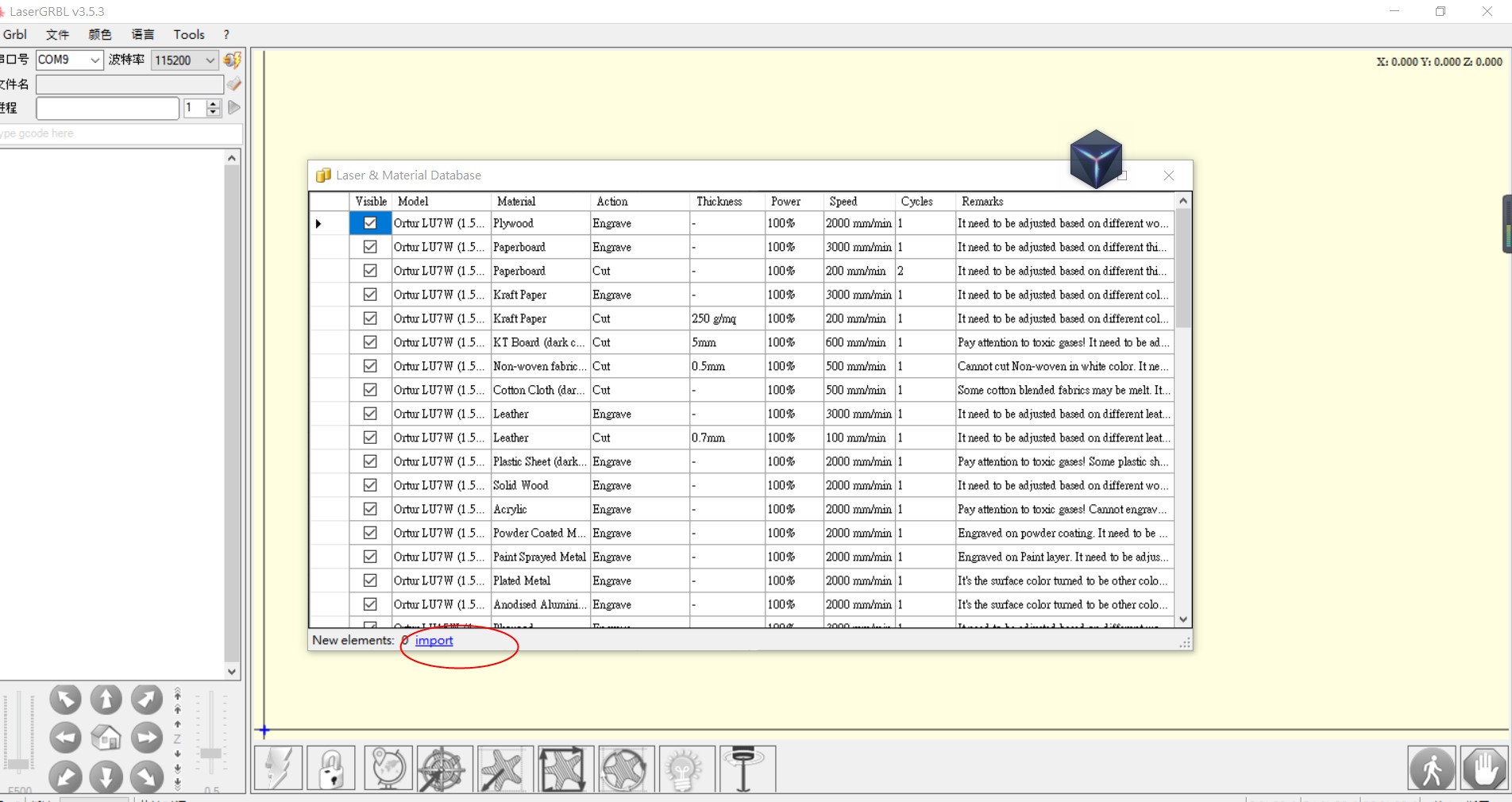Sort table by Material column header
1512x802 pixels.
(x=540, y=202)
